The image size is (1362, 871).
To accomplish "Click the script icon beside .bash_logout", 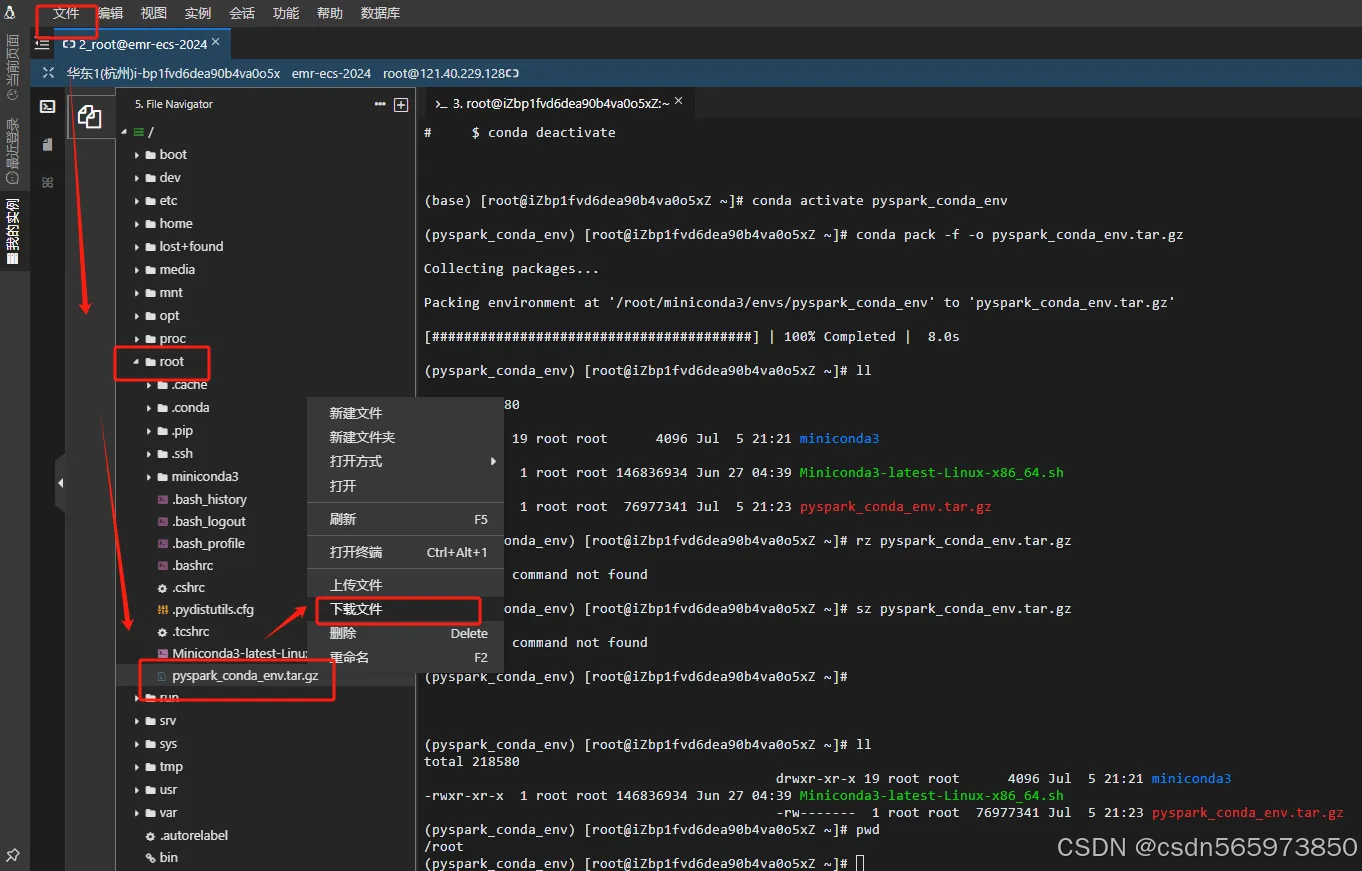I will point(163,522).
